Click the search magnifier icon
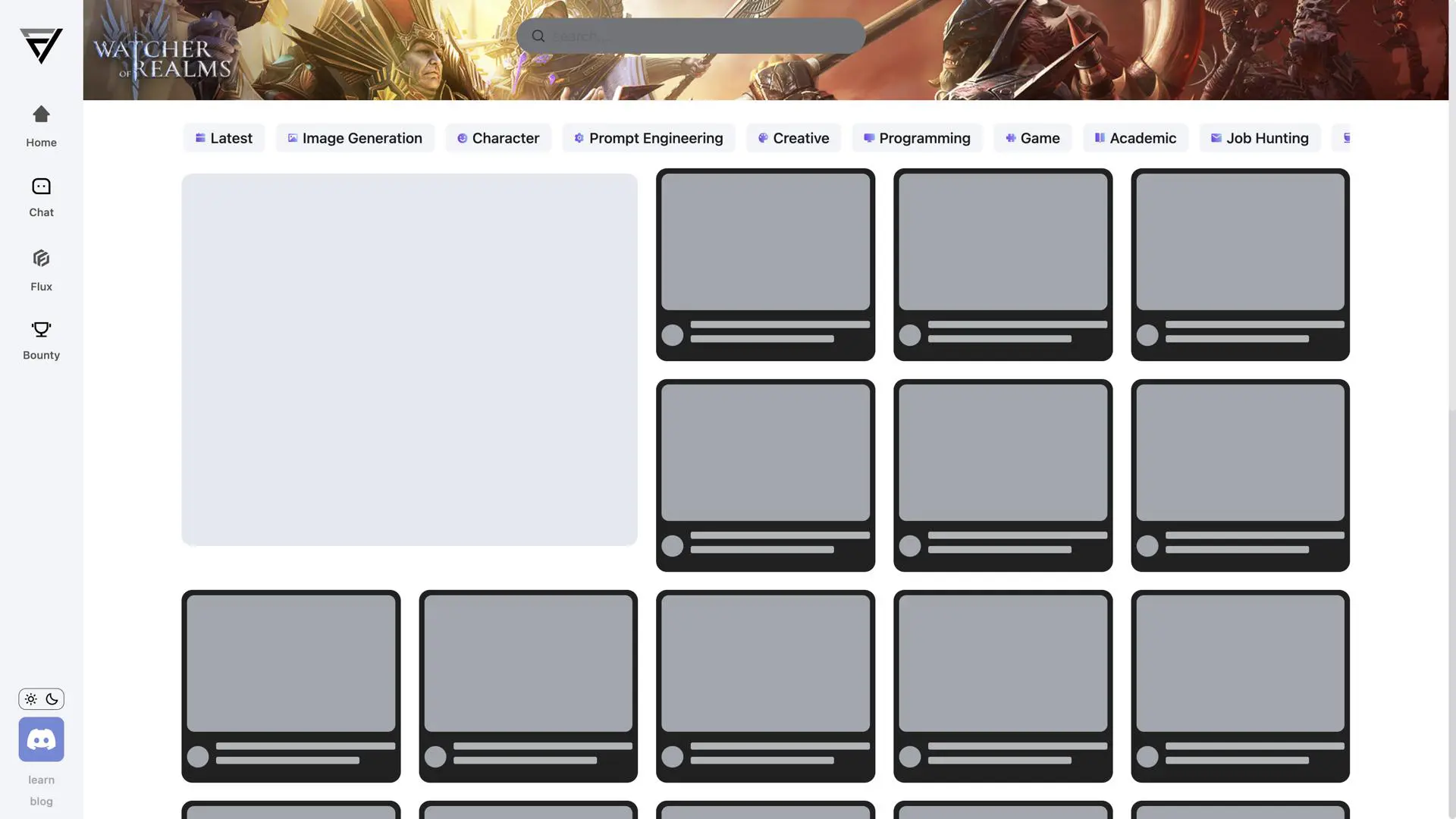 (x=538, y=36)
